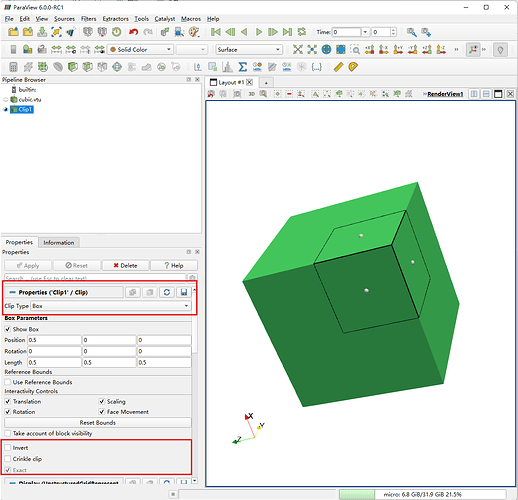518x500 pixels.
Task: Click the Reset Bounds button
Action: [x=98, y=422]
